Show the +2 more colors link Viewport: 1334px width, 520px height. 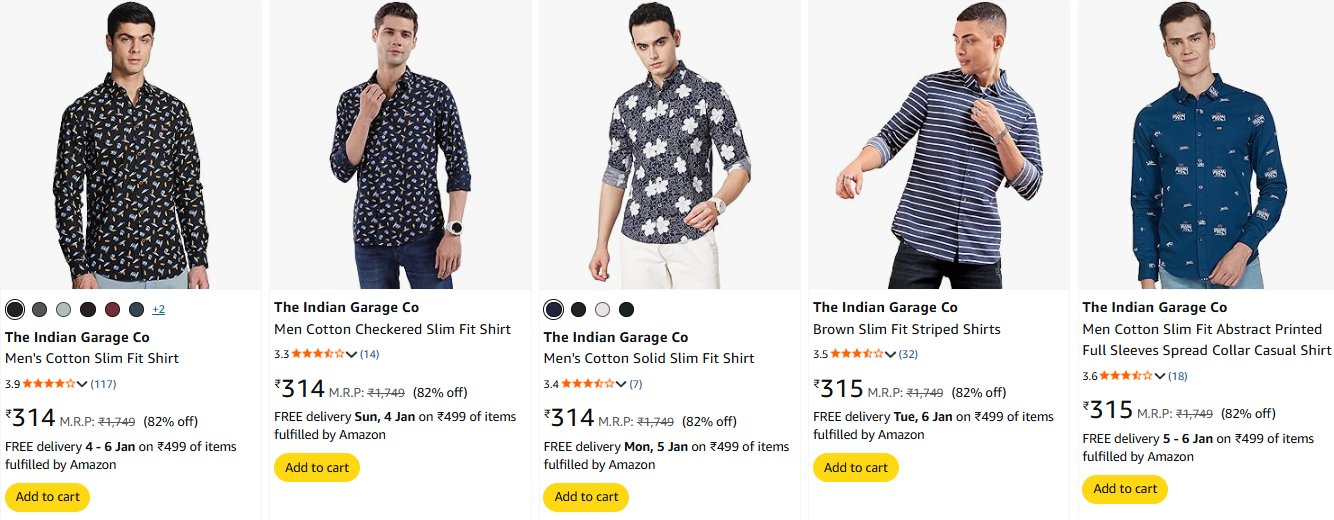(159, 310)
